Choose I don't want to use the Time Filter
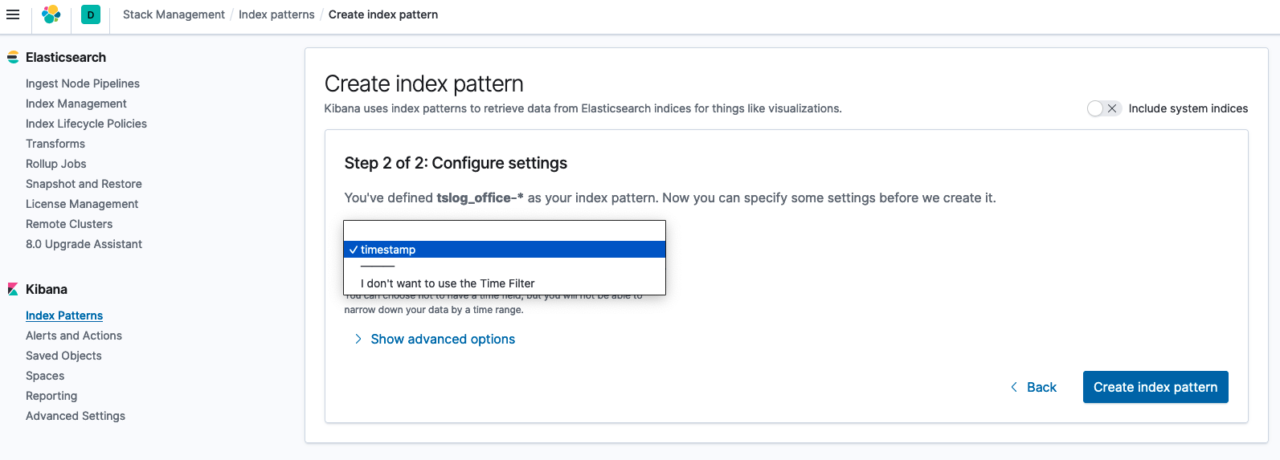 point(505,283)
